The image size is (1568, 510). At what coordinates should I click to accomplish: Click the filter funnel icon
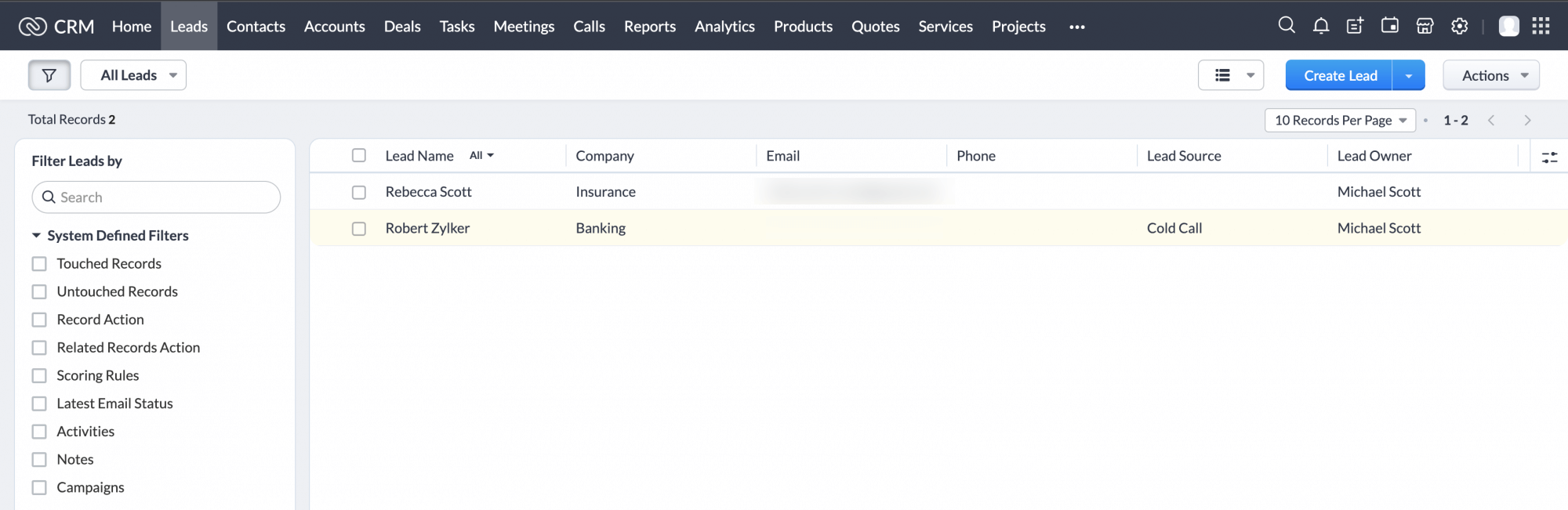click(x=49, y=75)
